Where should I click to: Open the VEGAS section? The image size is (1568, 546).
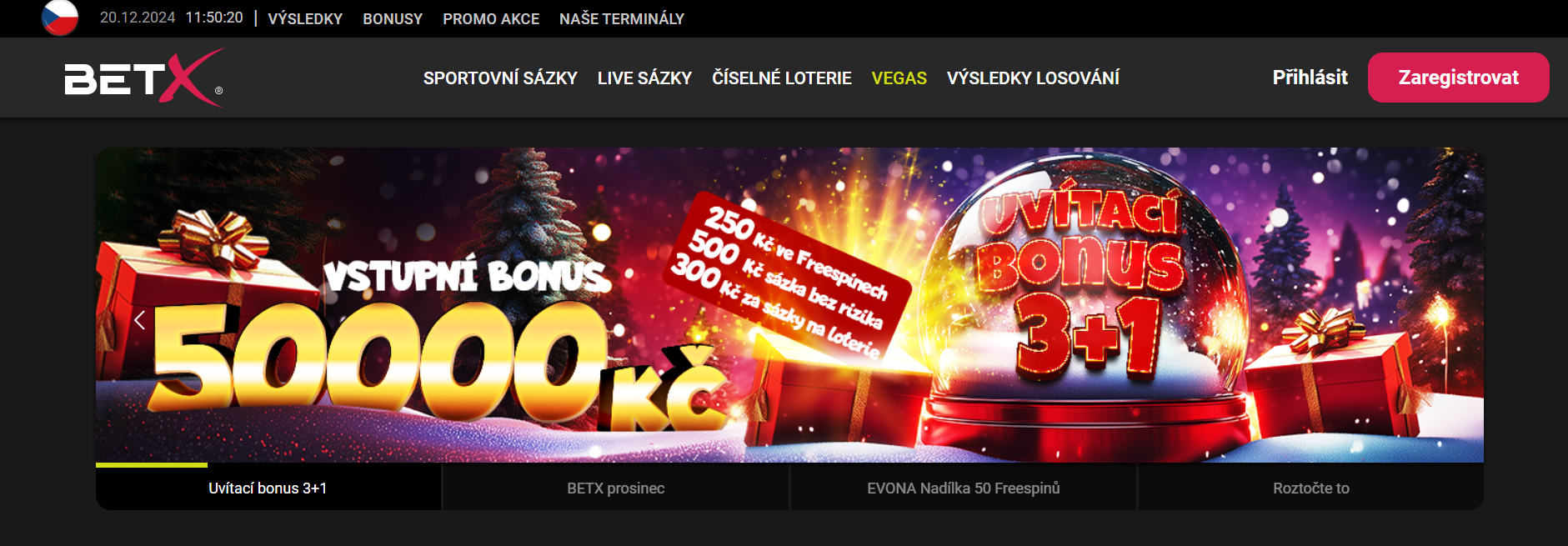899,78
